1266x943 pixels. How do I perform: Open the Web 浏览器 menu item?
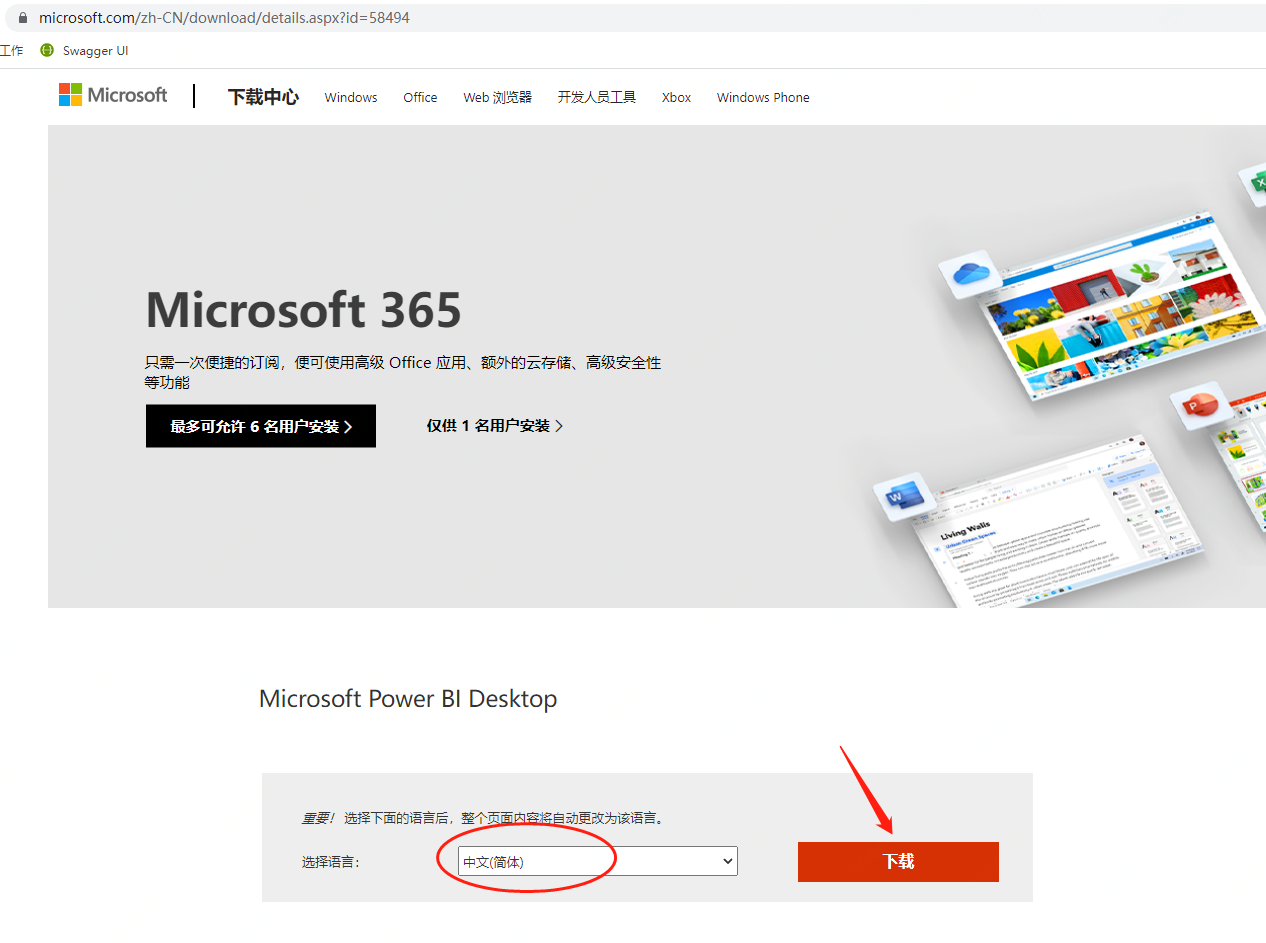pyautogui.click(x=497, y=97)
